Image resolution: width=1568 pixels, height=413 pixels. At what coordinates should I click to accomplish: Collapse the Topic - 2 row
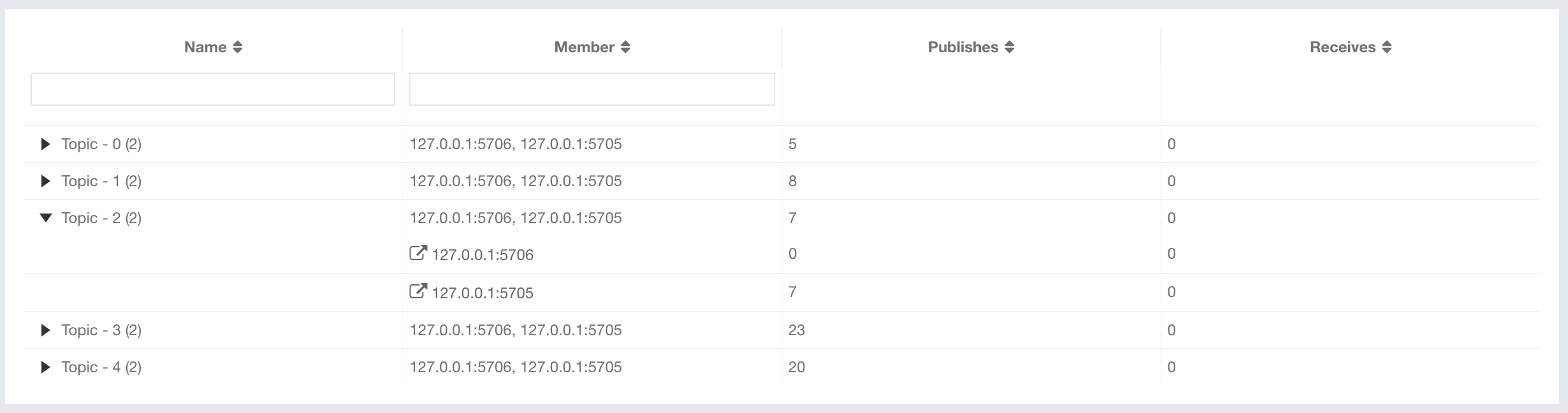coord(45,218)
